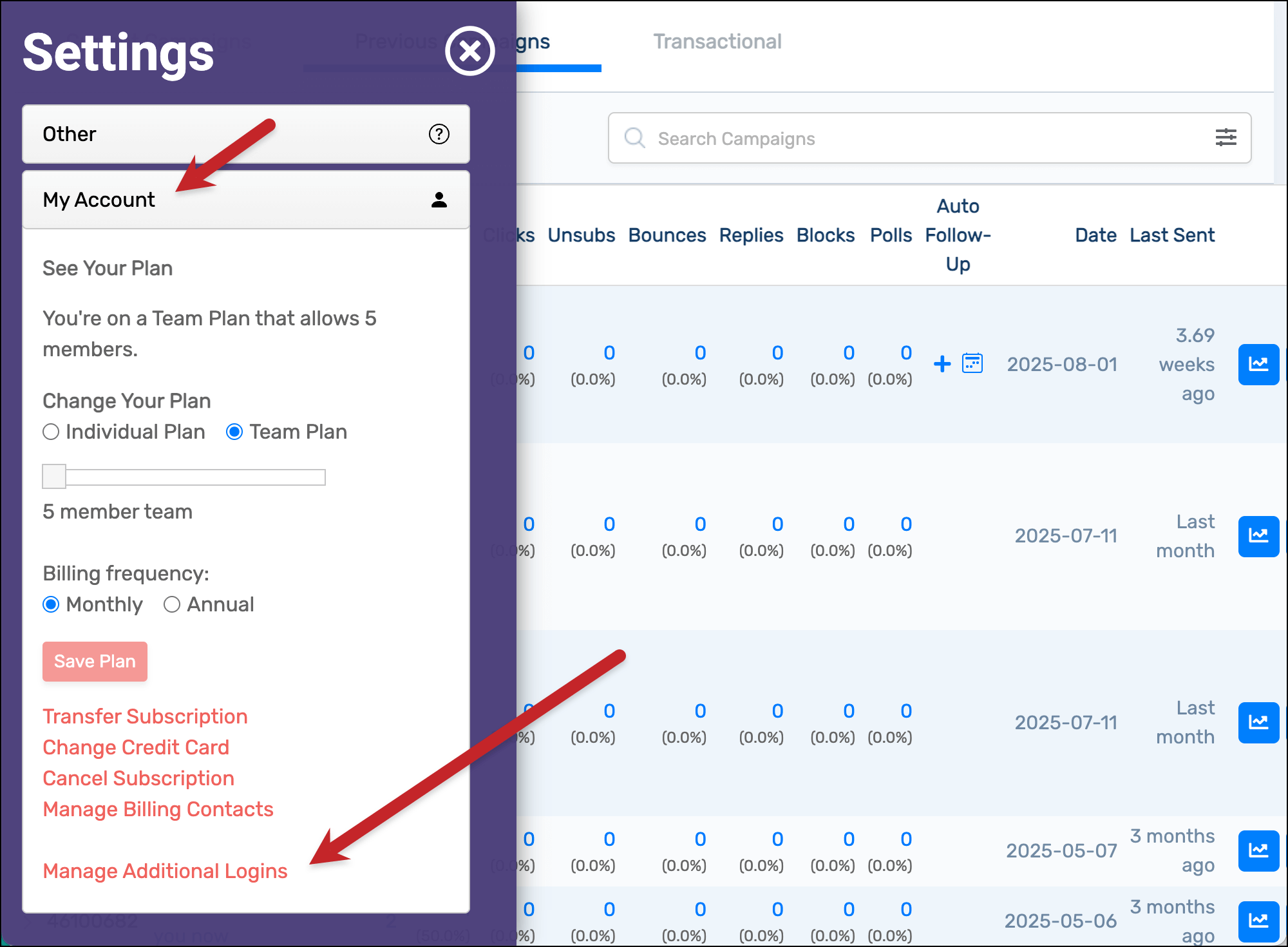This screenshot has height=947, width=1288.
Task: Click the help question mark icon in Other
Action: coord(439,134)
